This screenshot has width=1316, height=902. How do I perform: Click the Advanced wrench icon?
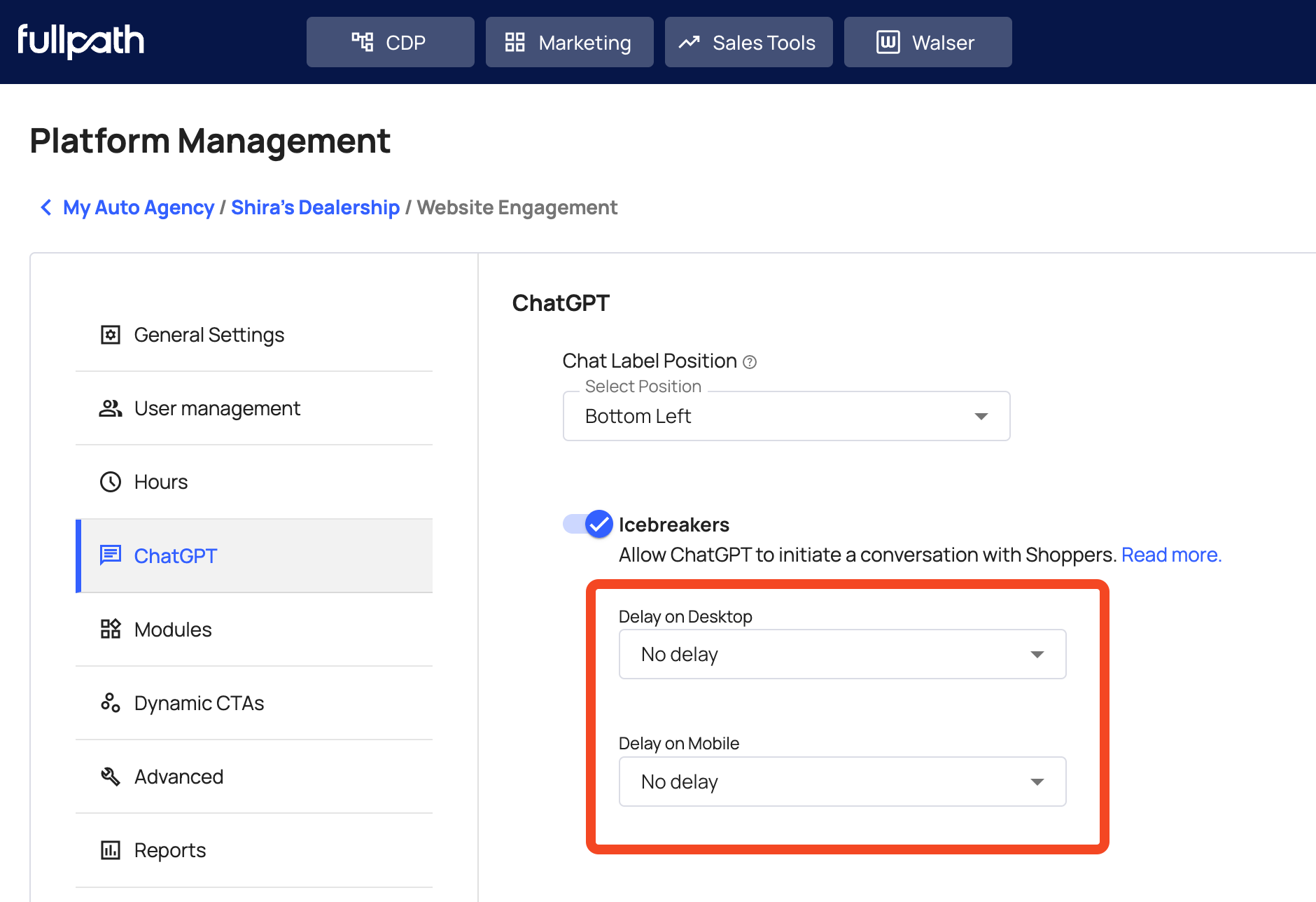click(x=111, y=776)
